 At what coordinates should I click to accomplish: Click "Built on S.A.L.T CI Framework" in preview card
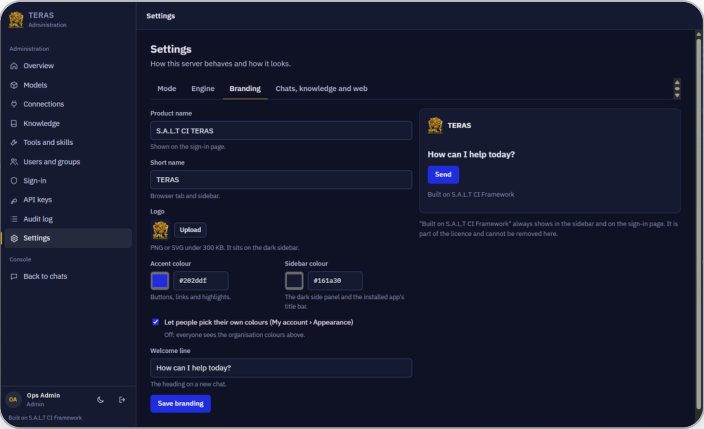(x=471, y=195)
